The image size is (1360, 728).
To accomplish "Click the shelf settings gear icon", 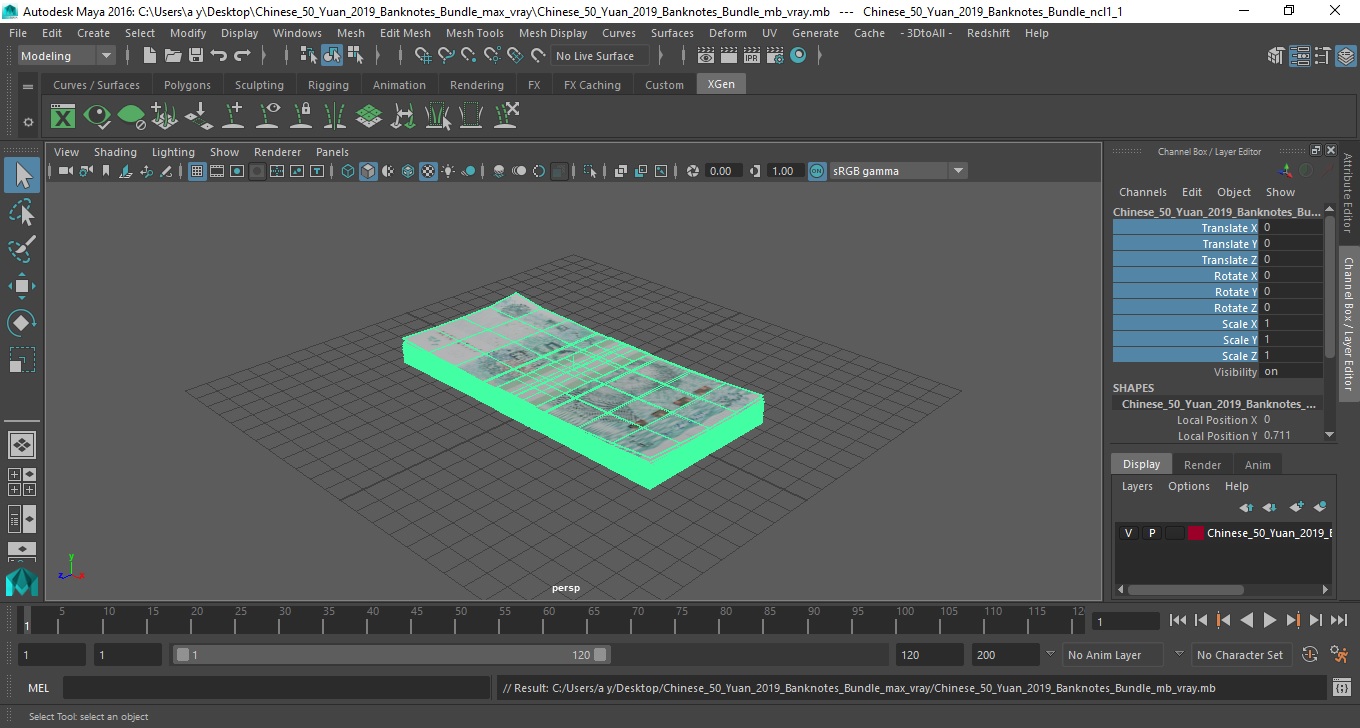I will pos(28,122).
